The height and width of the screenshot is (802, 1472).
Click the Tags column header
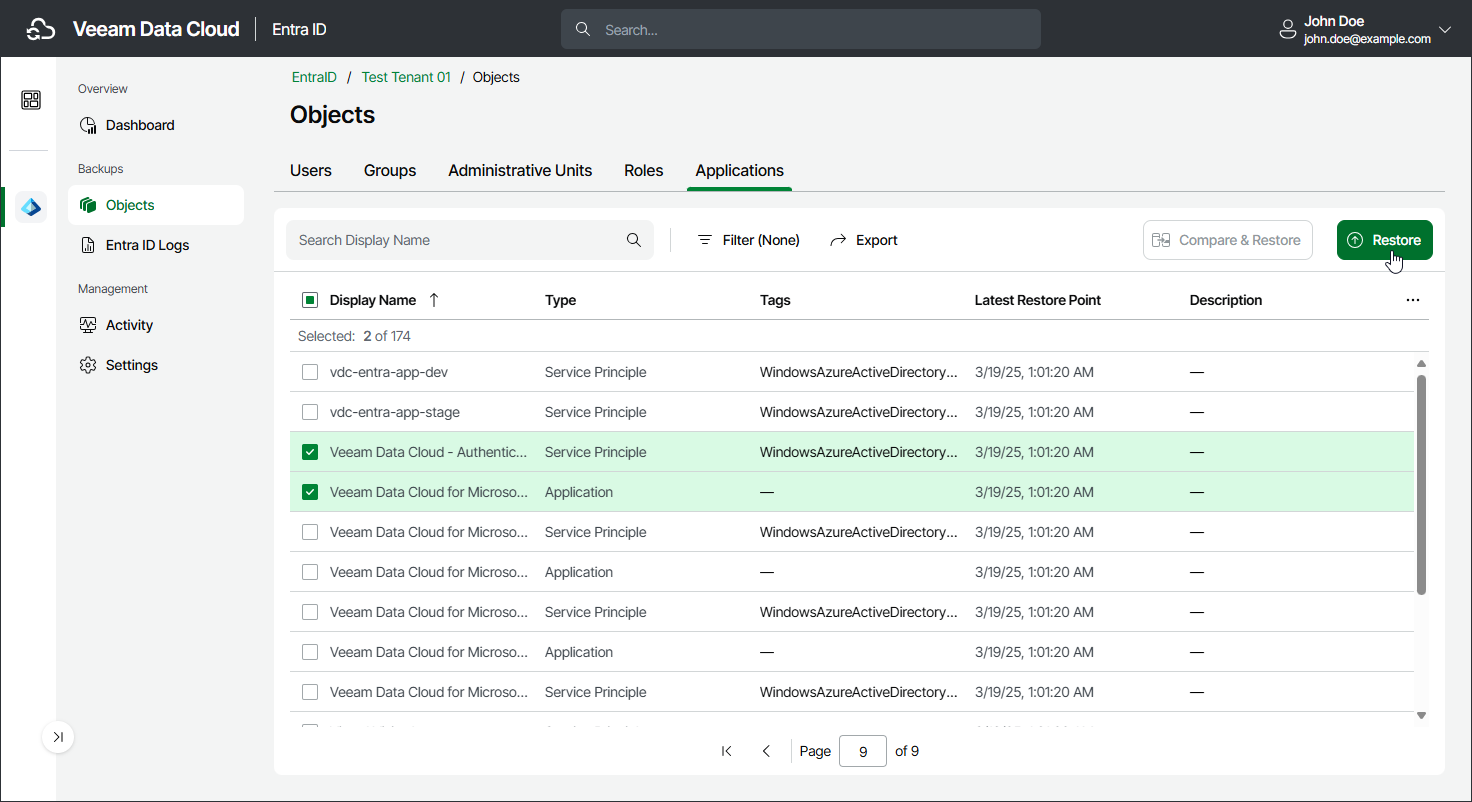(775, 300)
